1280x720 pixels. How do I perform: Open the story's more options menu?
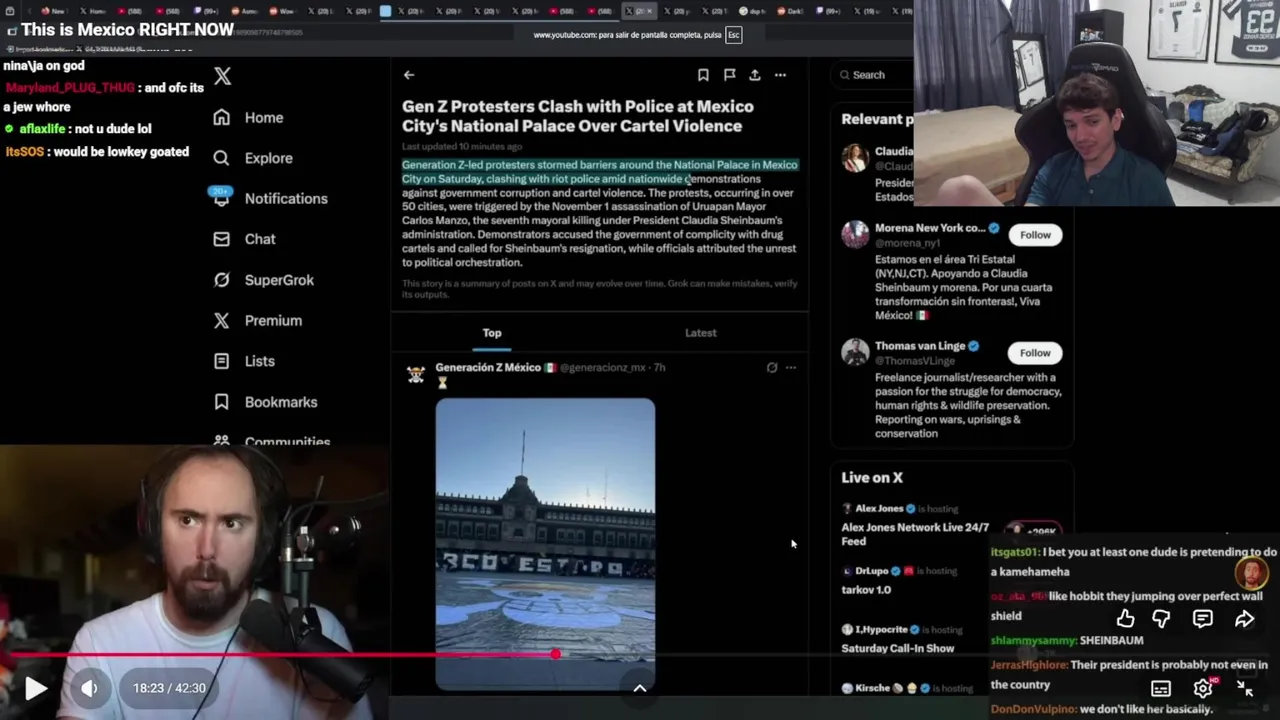click(x=780, y=75)
